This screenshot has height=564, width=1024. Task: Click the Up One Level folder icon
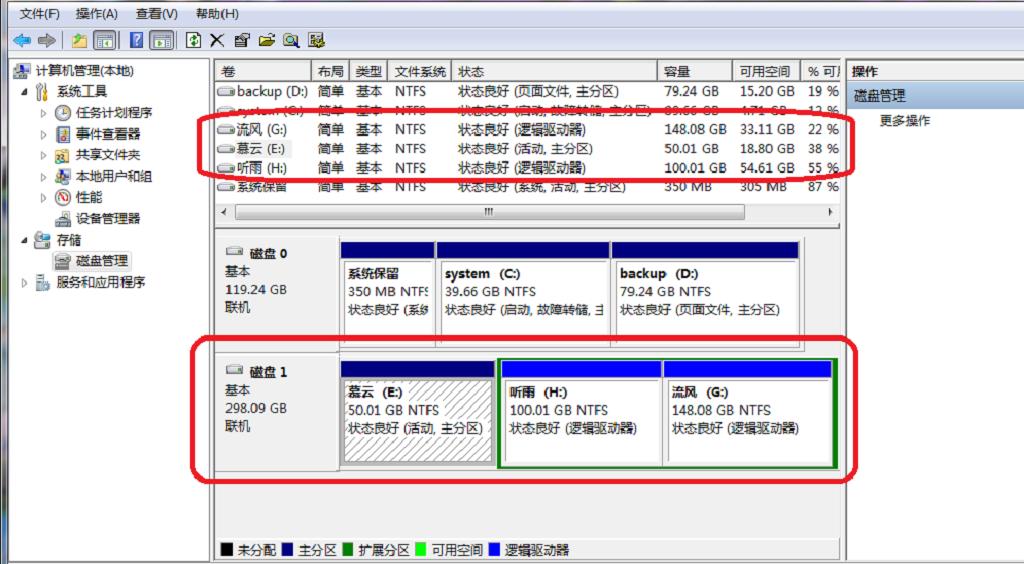click(x=79, y=40)
